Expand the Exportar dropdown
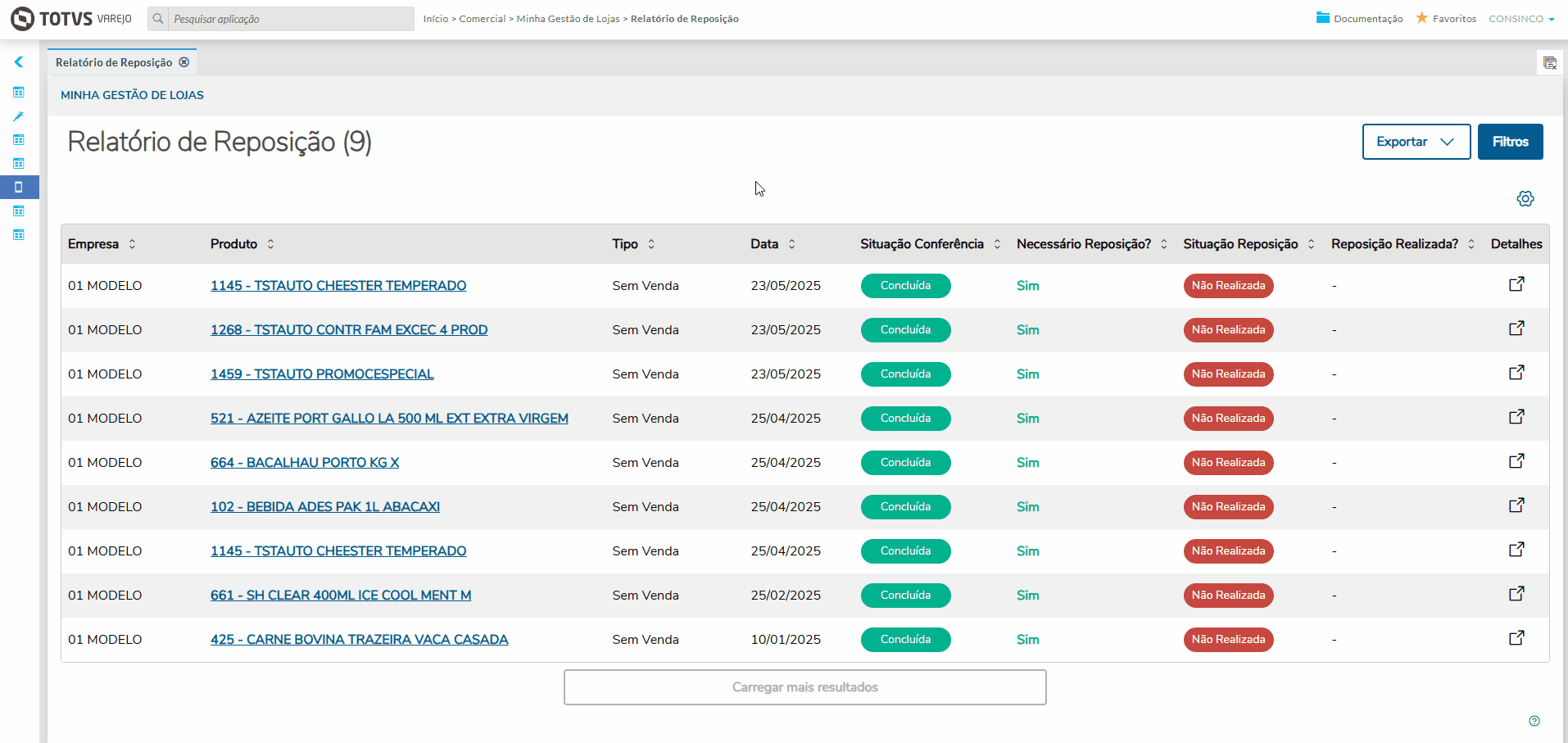The width and height of the screenshot is (1568, 743). click(x=1416, y=142)
